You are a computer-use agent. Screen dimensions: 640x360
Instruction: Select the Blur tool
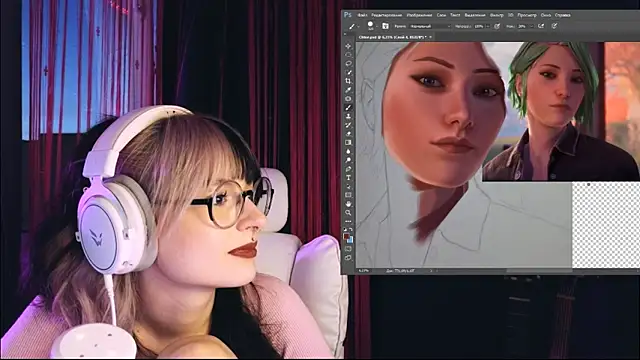348,151
